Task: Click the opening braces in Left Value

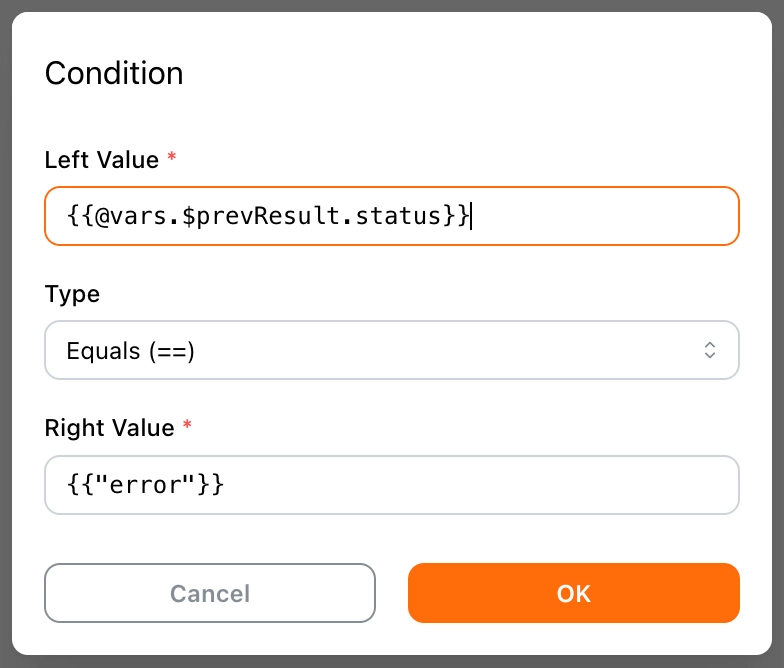Action: pyautogui.click(x=78, y=216)
